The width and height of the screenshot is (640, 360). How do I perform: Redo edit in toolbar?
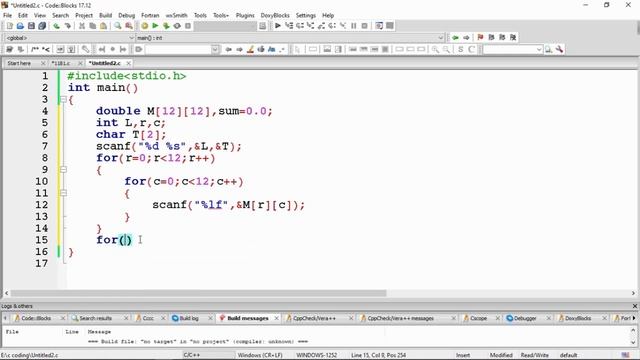67,26
